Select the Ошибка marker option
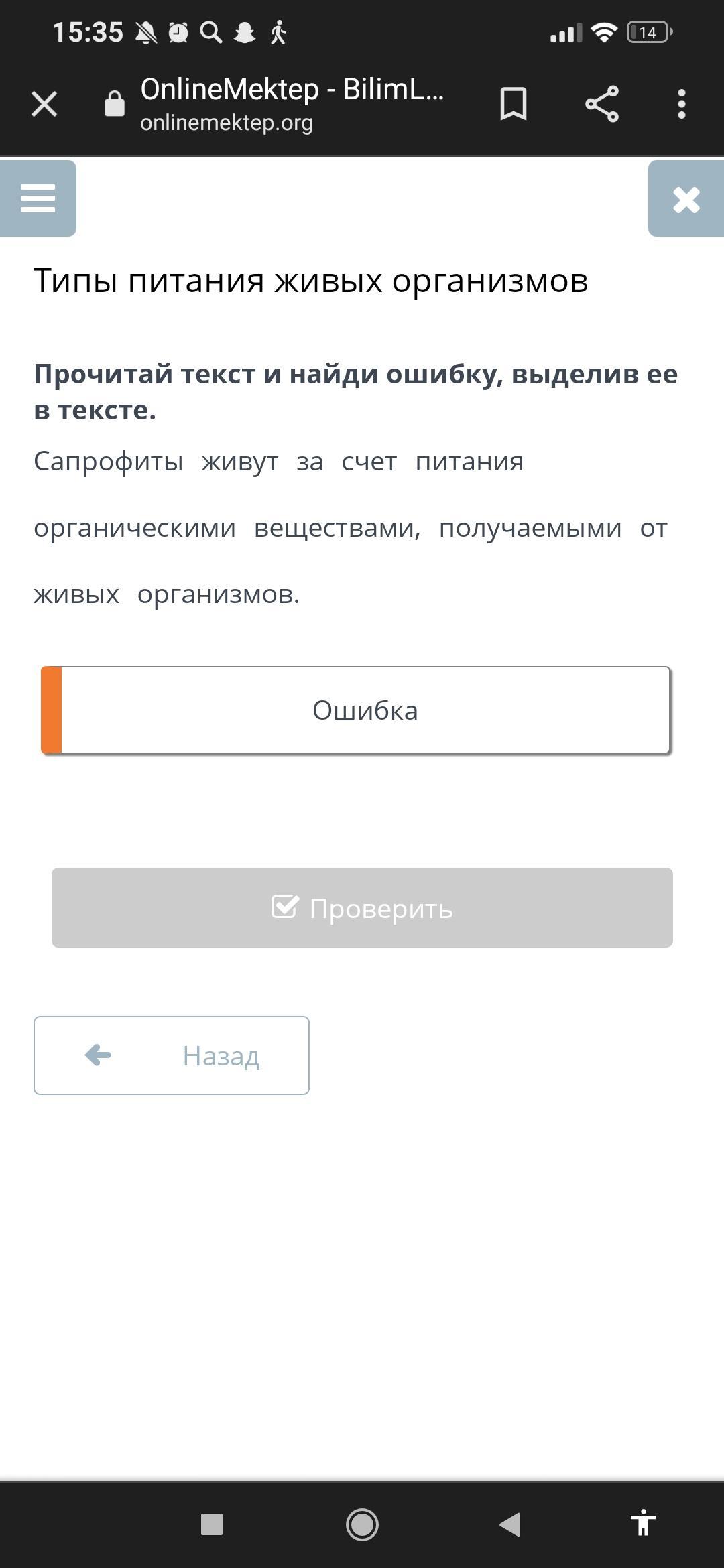Screen dimensions: 724x1568 (x=365, y=710)
